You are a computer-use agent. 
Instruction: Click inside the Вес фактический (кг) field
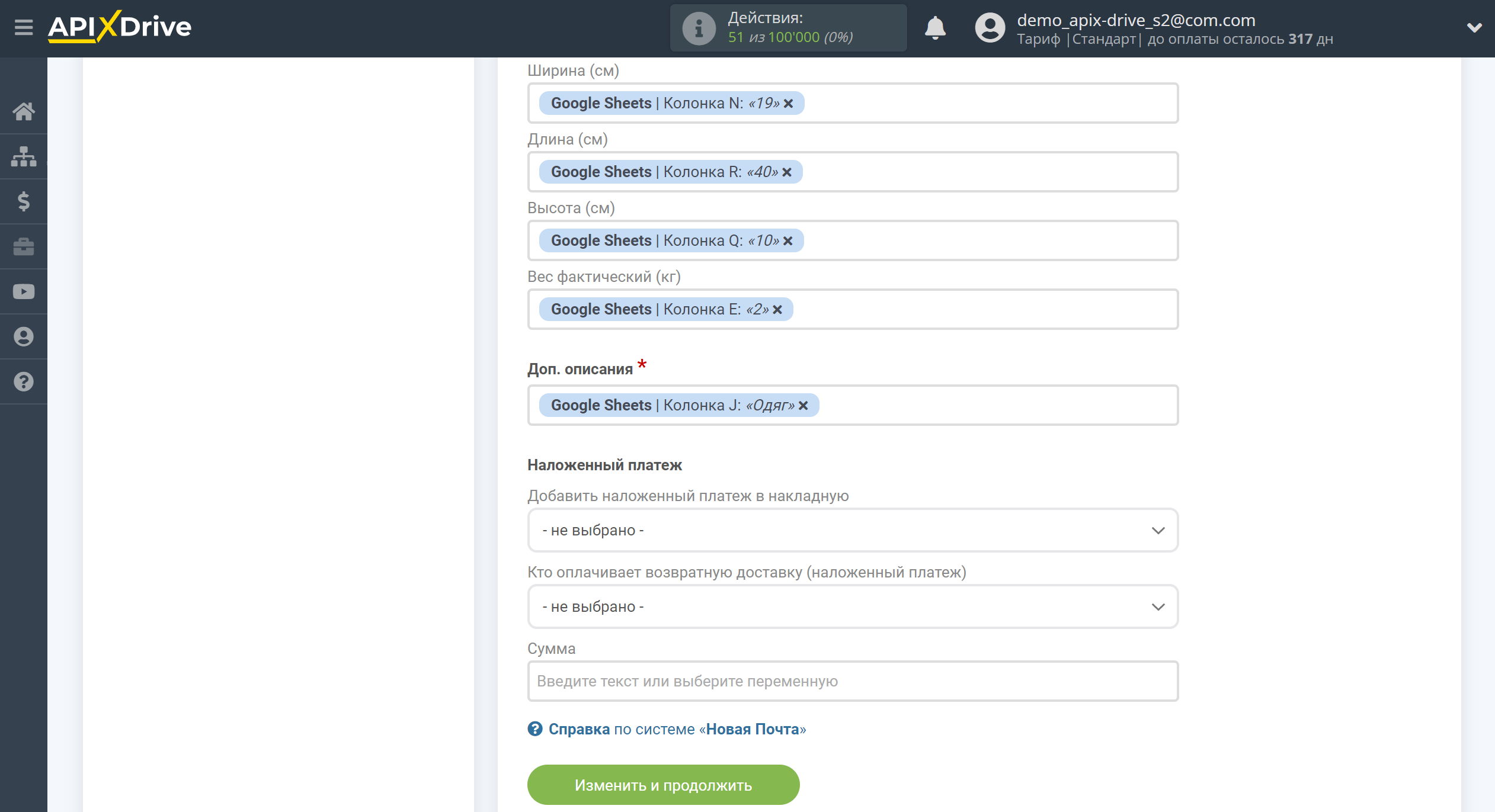[853, 309]
